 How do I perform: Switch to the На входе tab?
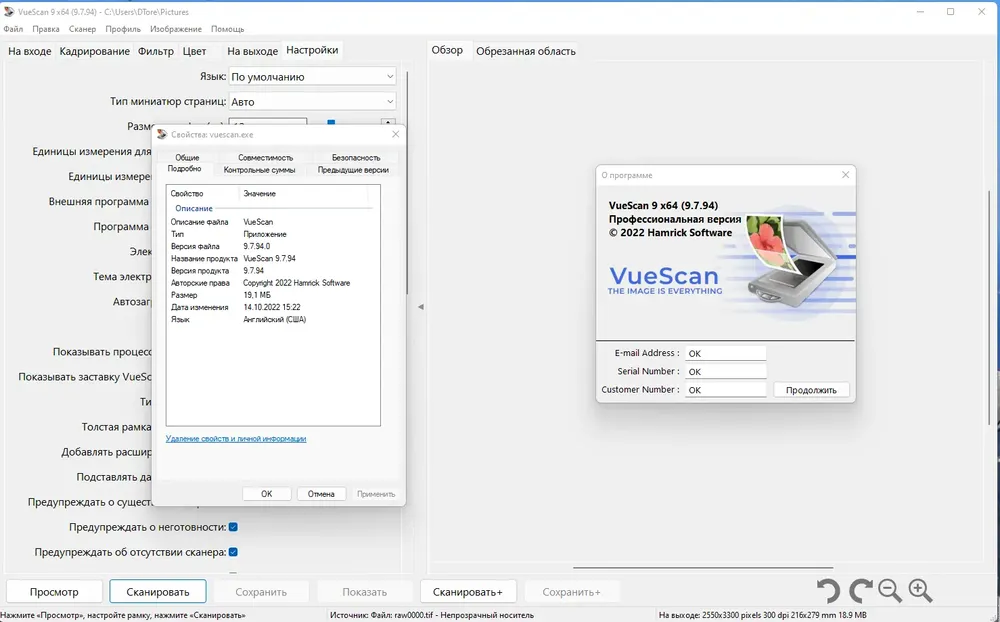coord(29,51)
